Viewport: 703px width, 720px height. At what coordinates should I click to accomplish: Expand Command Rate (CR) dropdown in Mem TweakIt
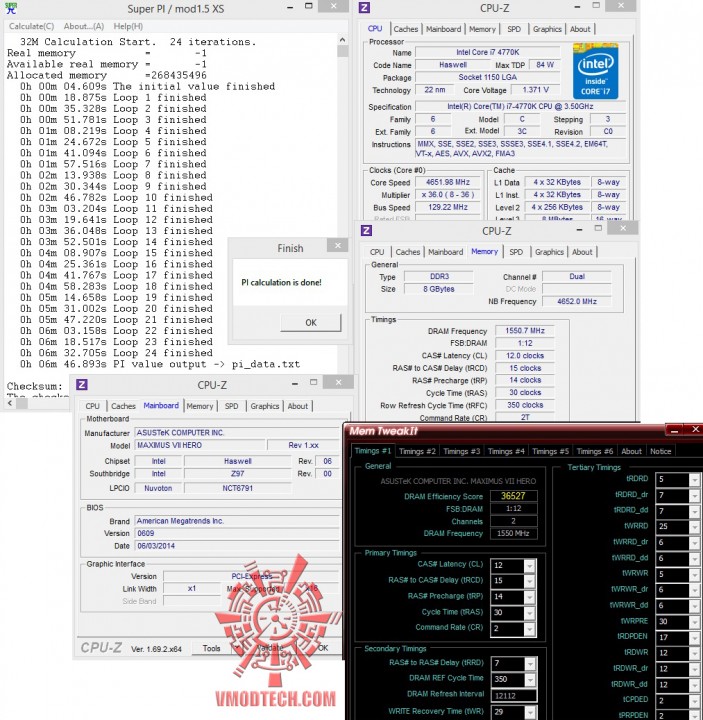[x=529, y=628]
